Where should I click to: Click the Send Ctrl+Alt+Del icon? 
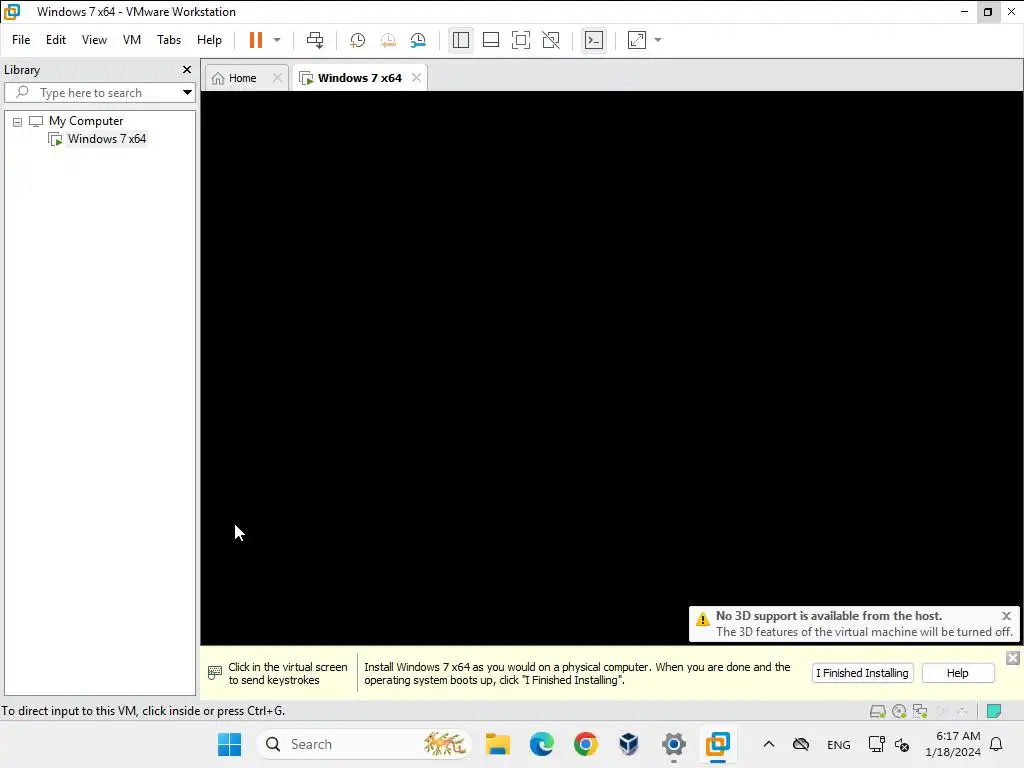(315, 40)
